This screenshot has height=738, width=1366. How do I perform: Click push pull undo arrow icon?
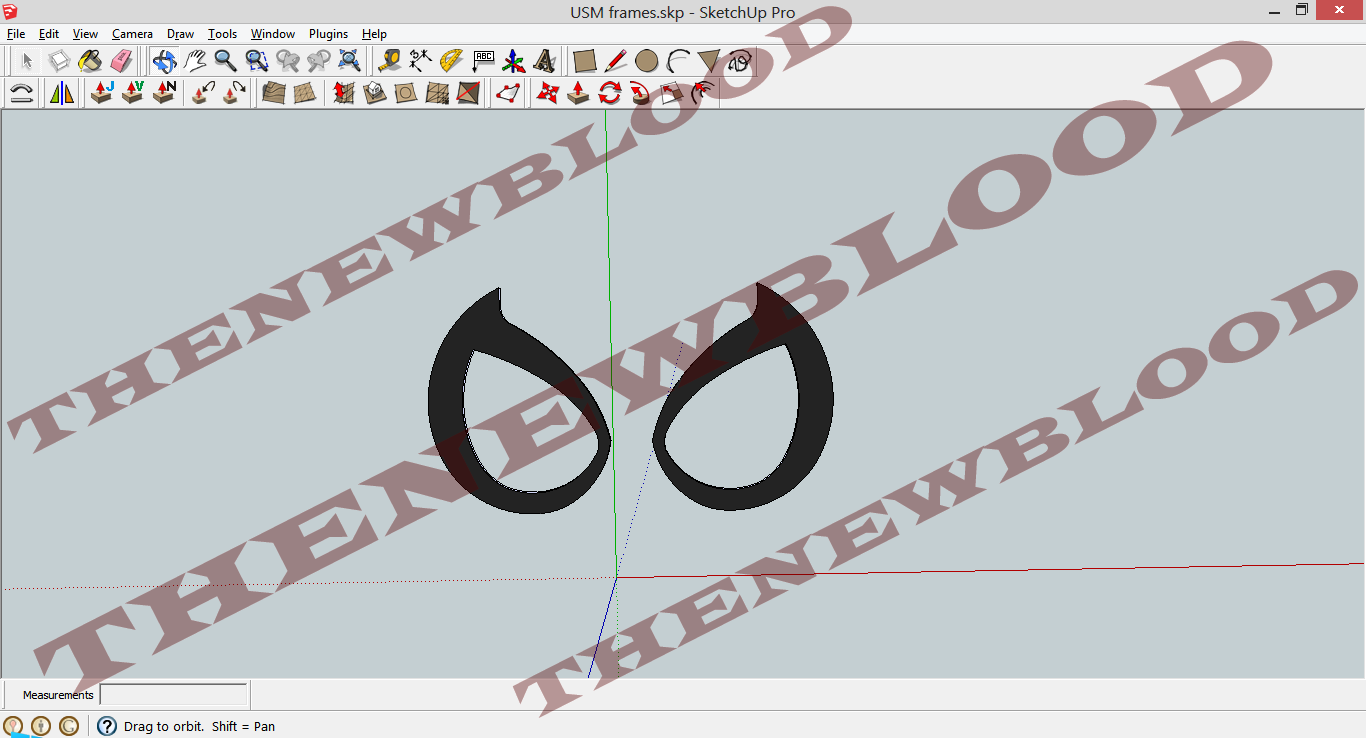[204, 93]
